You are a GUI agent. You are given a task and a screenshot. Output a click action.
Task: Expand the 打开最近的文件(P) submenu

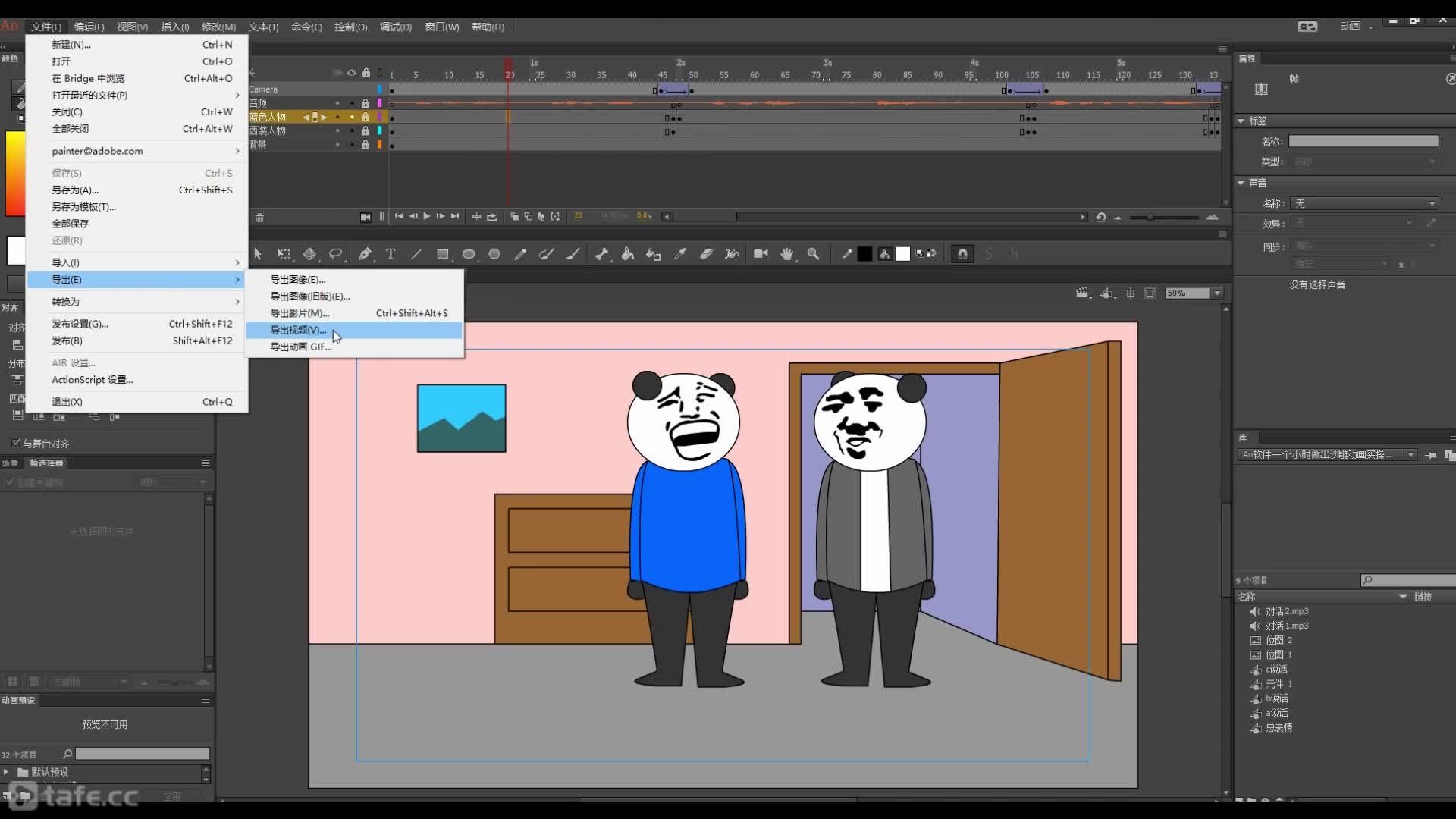click(x=136, y=95)
